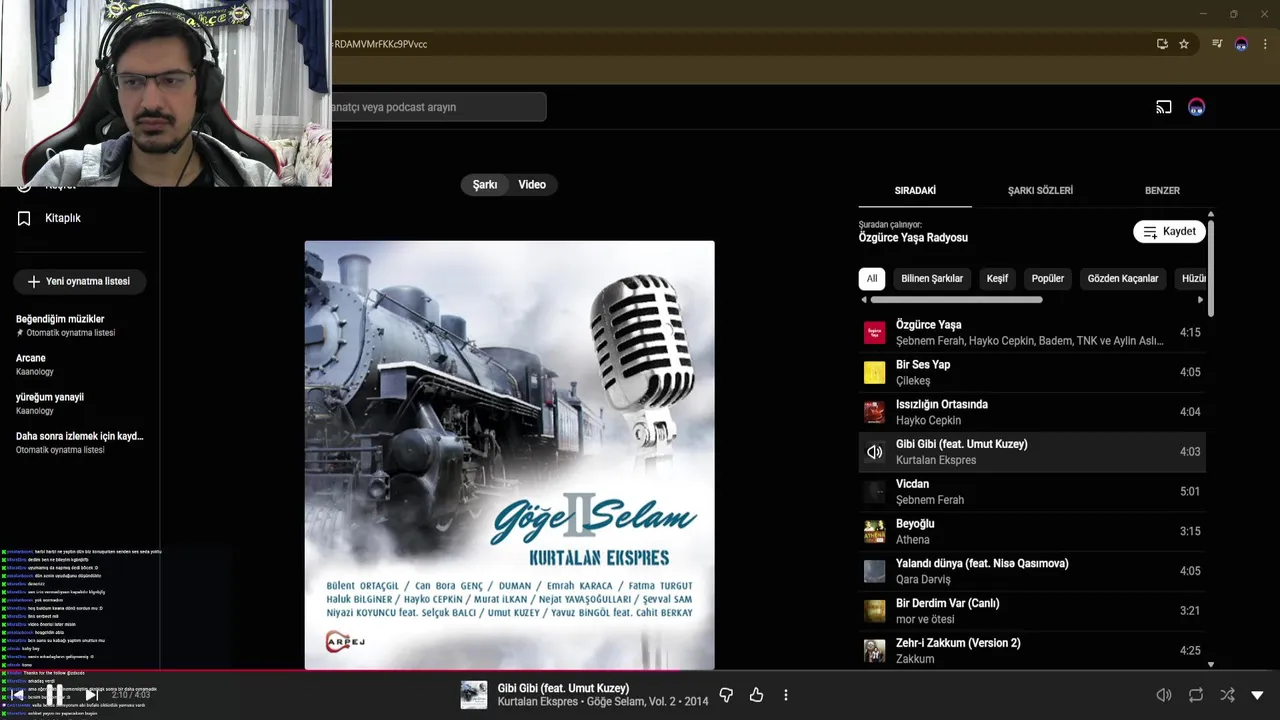The height and width of the screenshot is (720, 1280).
Task: Switch to Video mode
Action: coord(532,184)
